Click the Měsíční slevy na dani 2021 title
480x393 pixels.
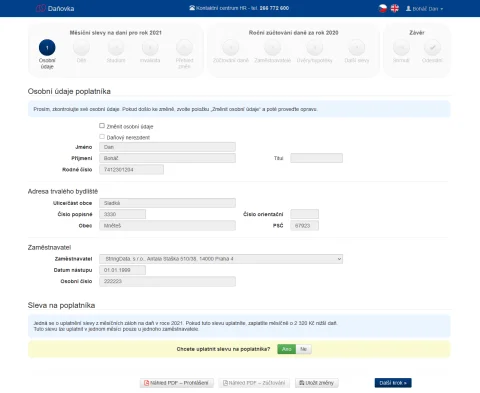pos(116,33)
